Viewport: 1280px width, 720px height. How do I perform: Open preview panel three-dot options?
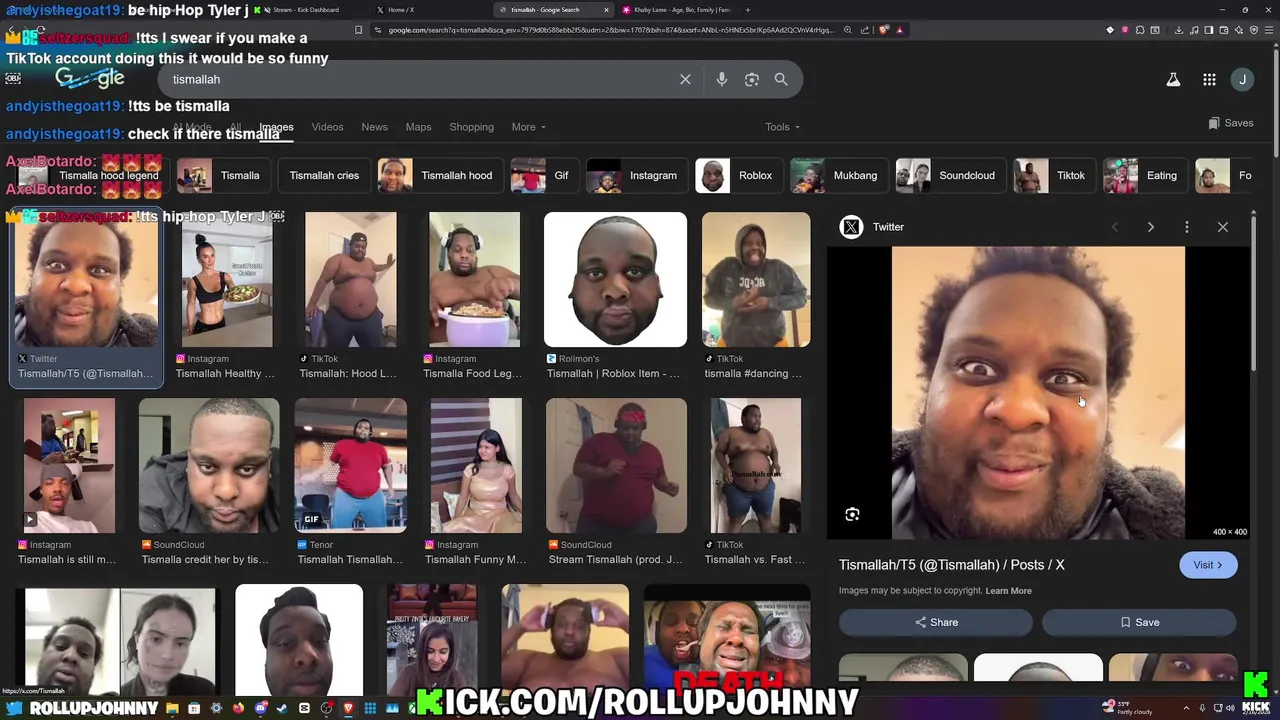click(1187, 227)
